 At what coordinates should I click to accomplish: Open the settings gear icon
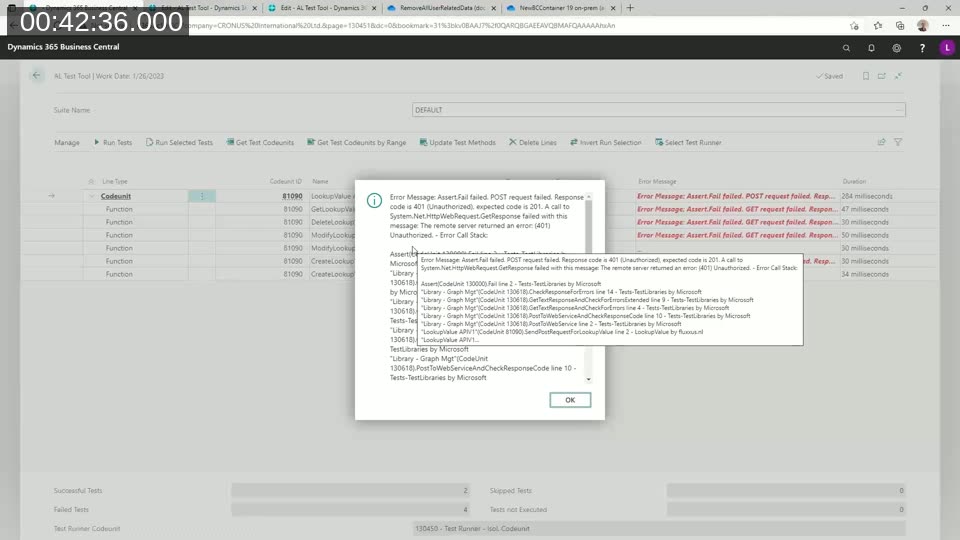pos(896,48)
